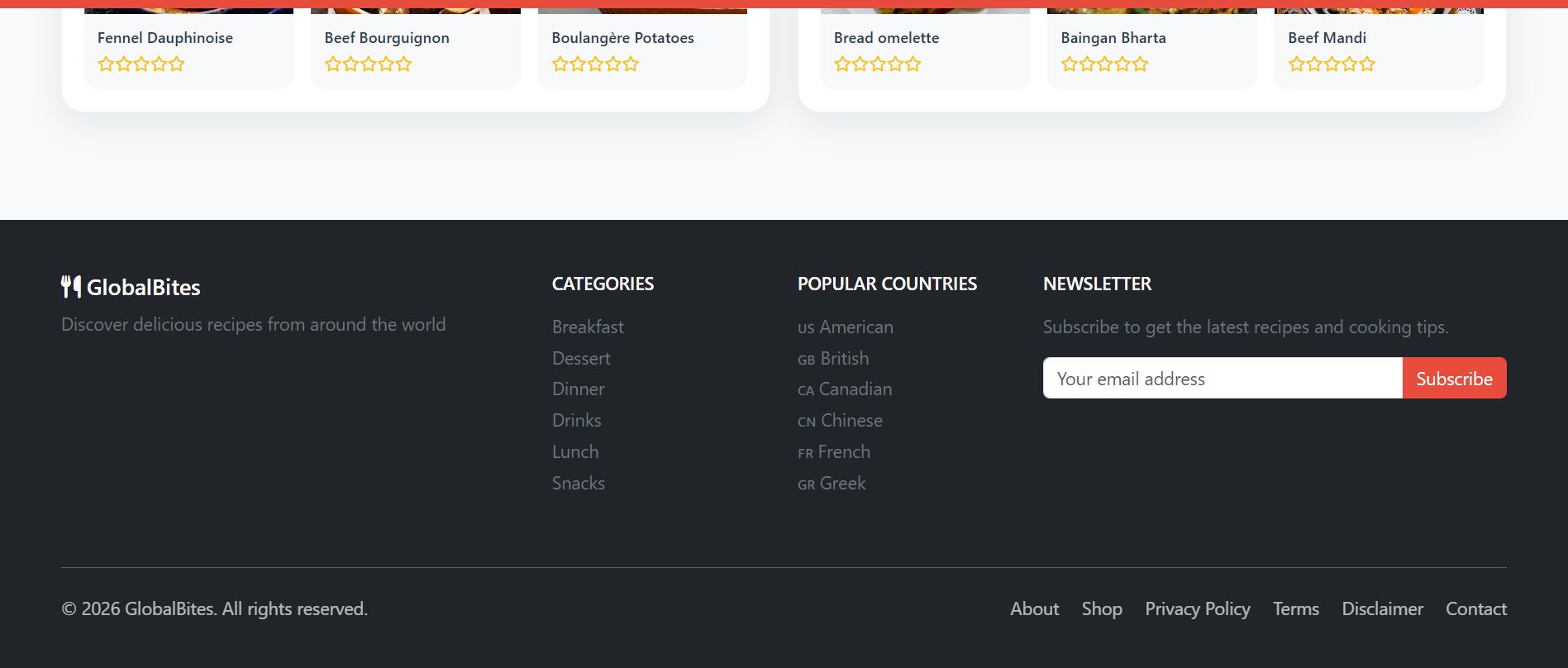Click the last star under Beef Mandi
Image resolution: width=1568 pixels, height=668 pixels.
click(x=1367, y=64)
